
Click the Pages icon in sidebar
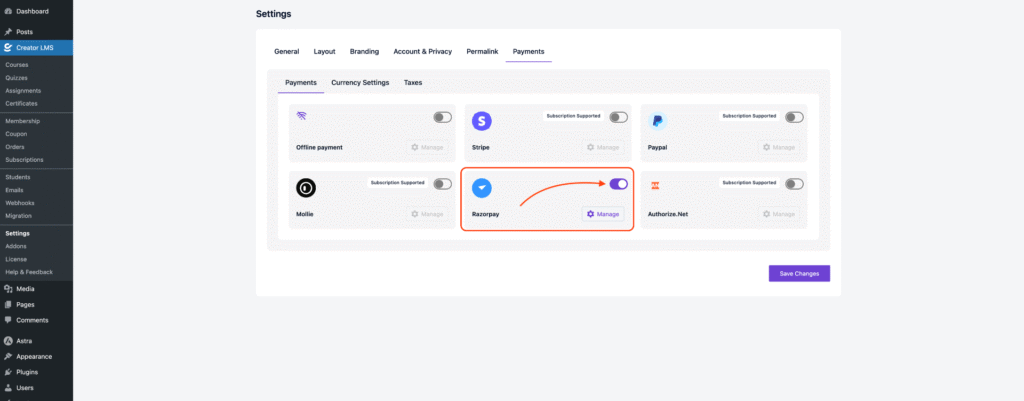pyautogui.click(x=8, y=304)
